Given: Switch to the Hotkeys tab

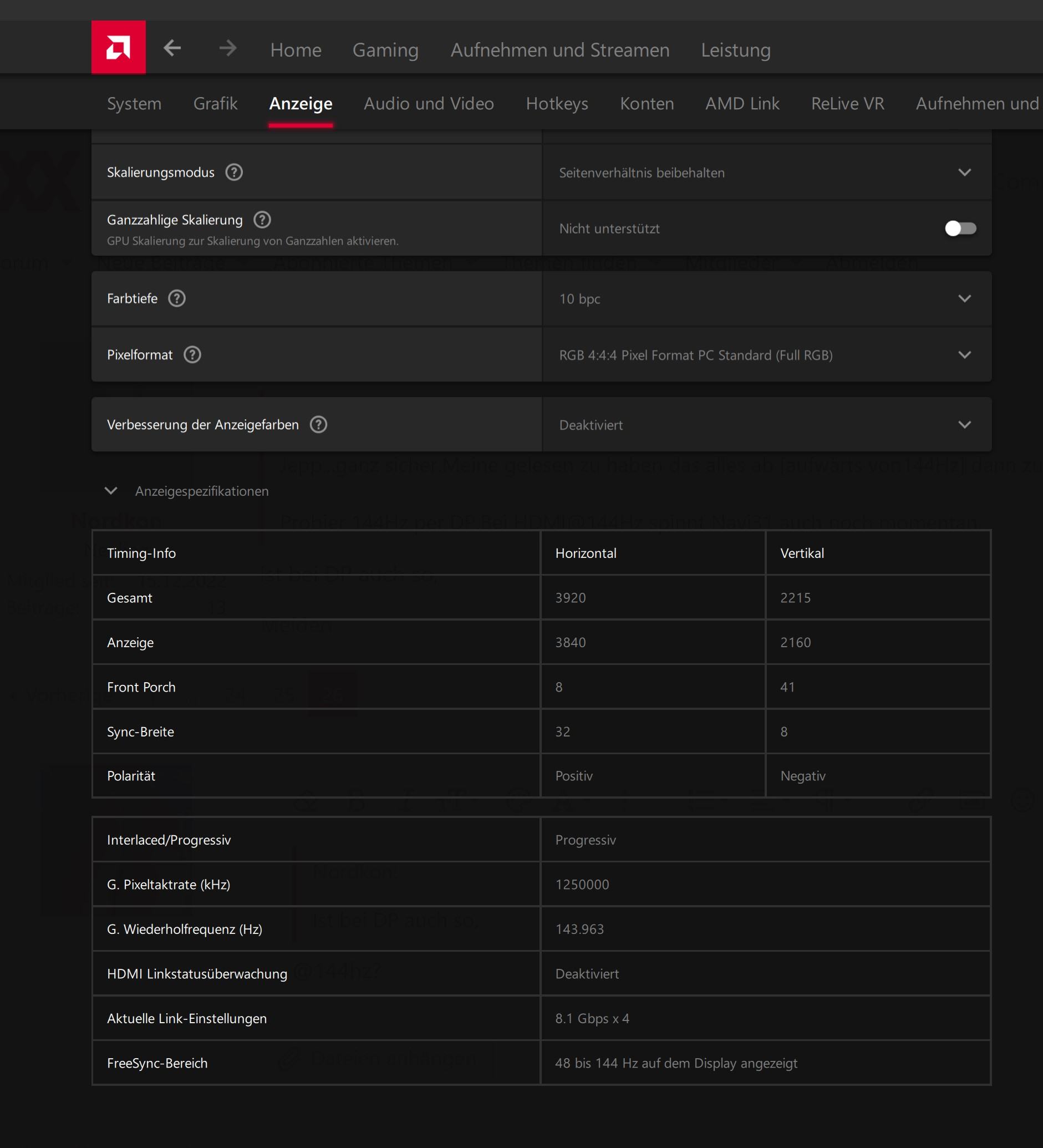Looking at the screenshot, I should (556, 103).
